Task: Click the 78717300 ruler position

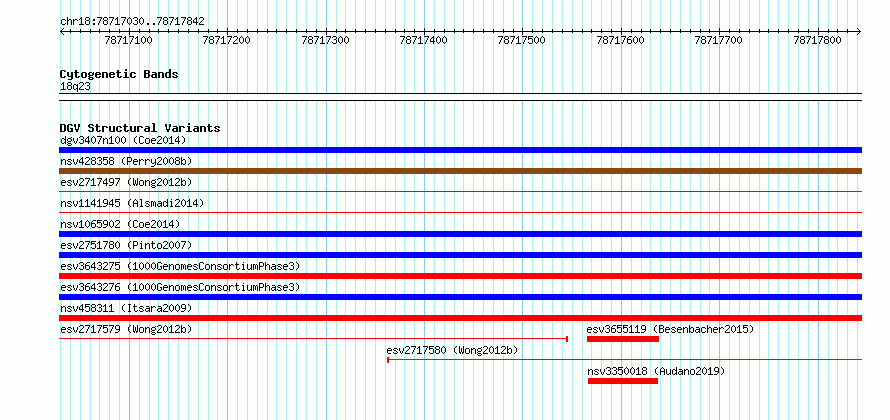Action: coord(325,40)
